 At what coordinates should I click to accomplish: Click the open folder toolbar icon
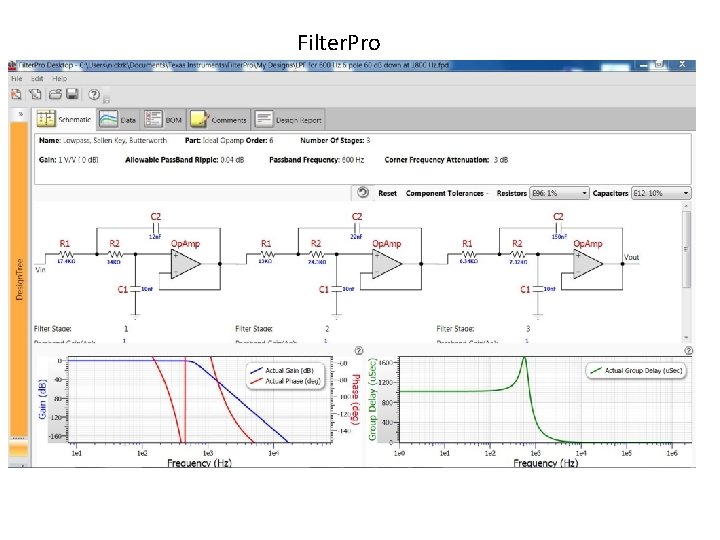pyautogui.click(x=55, y=94)
